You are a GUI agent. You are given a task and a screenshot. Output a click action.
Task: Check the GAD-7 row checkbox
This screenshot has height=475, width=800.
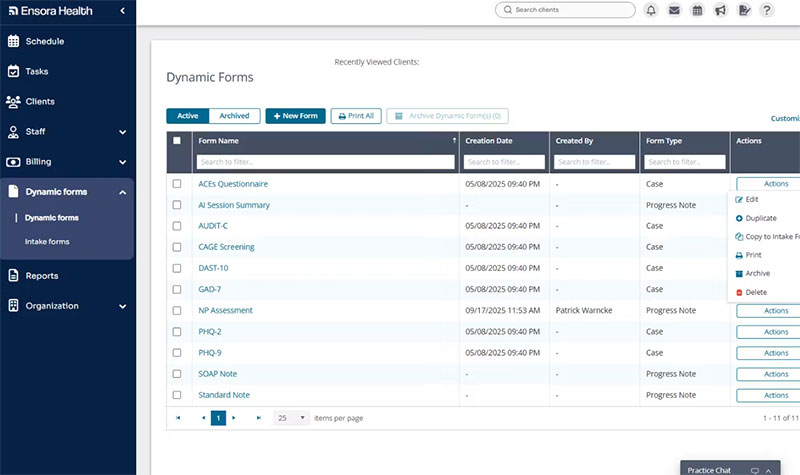[x=177, y=289]
